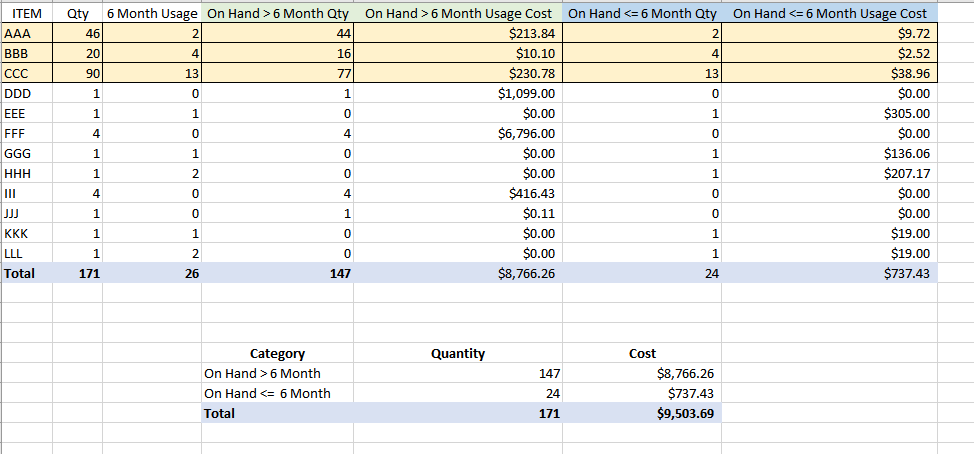This screenshot has width=974, height=454.
Task: Click the summary total quantity 171
Action: tap(458, 413)
